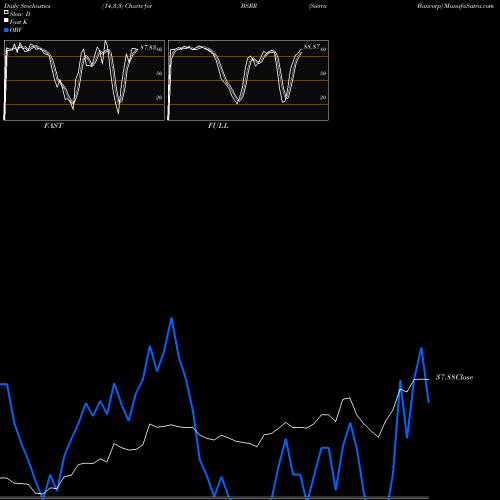Click the Slow D legend swatch

click(6, 12)
